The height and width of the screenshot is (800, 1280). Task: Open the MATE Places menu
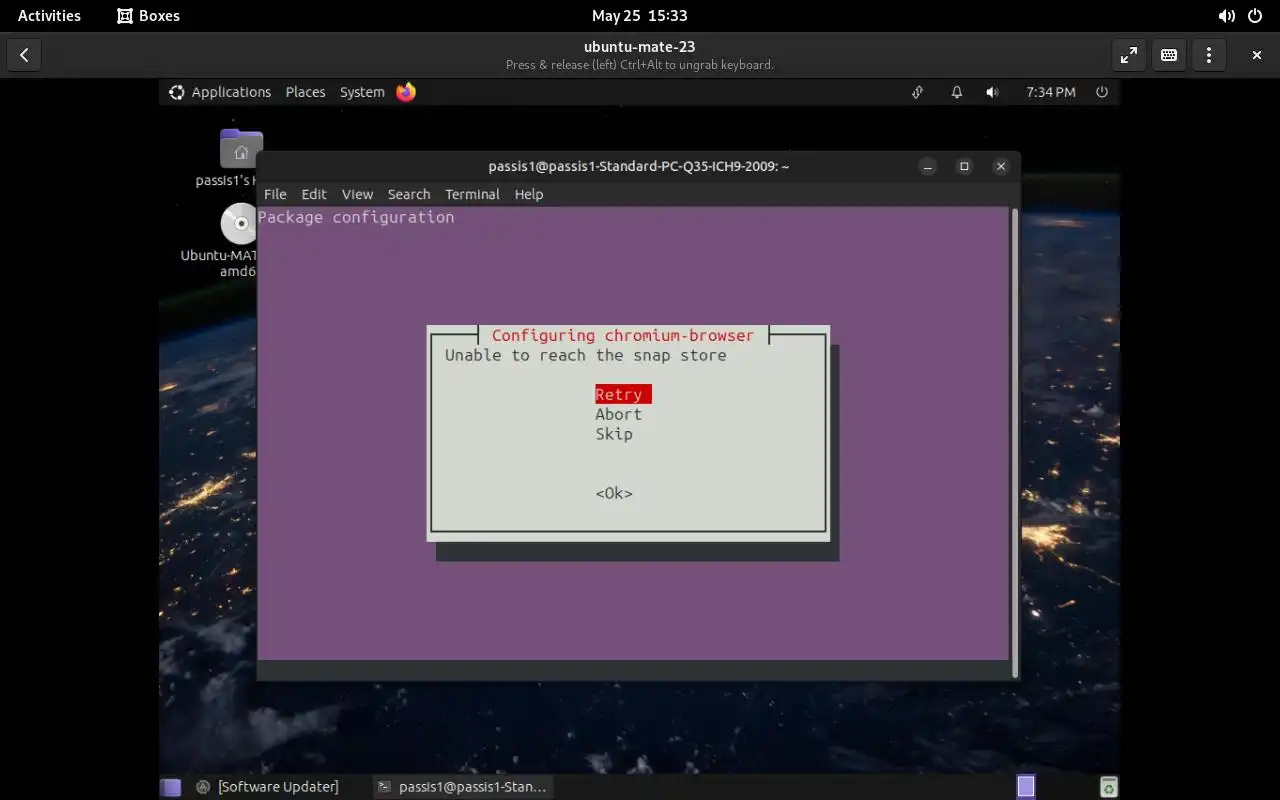(x=305, y=92)
